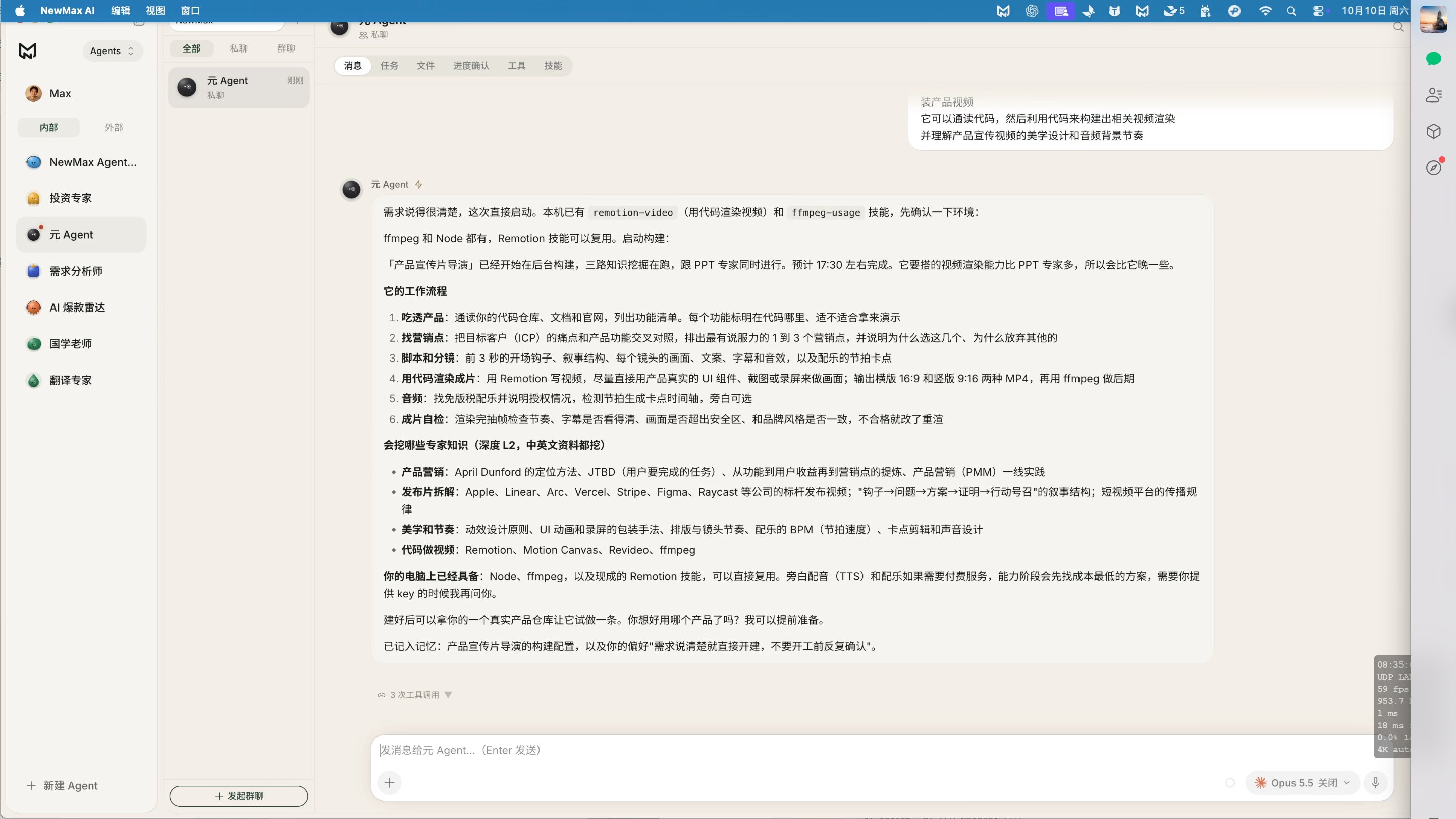The image size is (1456, 819).
Task: Click the lightning icon beside 元 Agent name
Action: [x=419, y=184]
